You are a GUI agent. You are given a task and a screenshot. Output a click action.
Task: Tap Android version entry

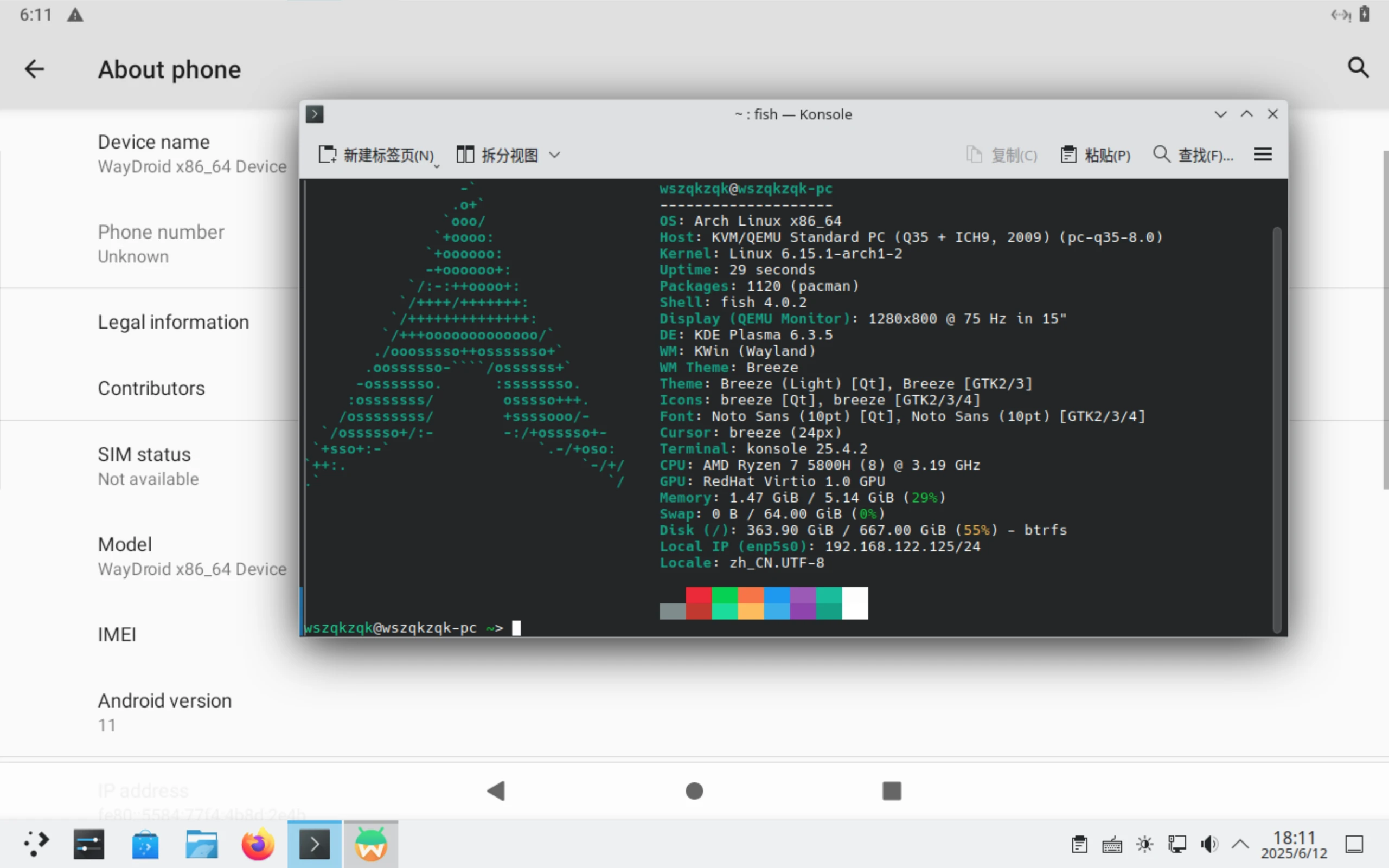(165, 712)
